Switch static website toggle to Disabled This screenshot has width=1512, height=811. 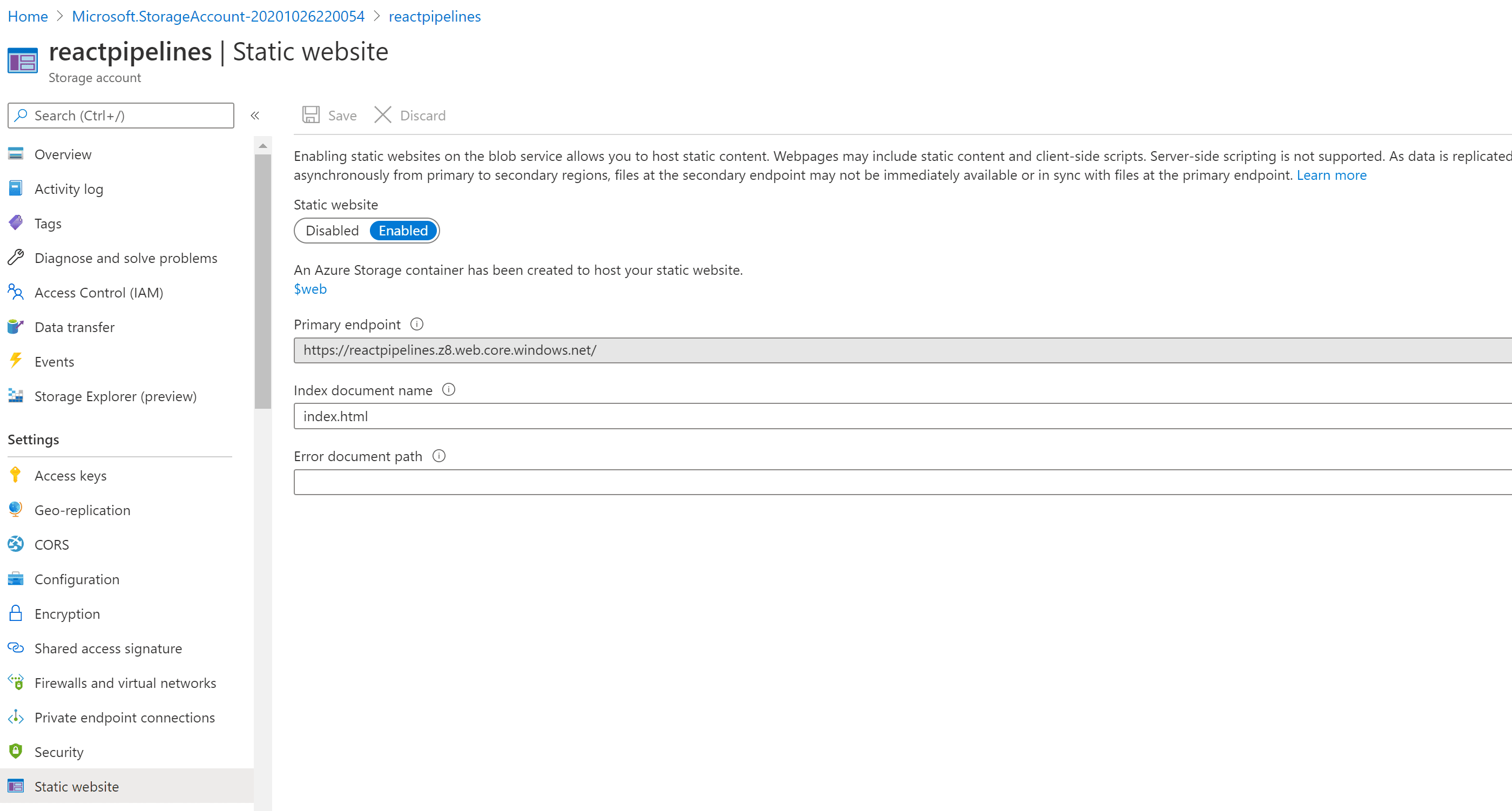pos(332,231)
